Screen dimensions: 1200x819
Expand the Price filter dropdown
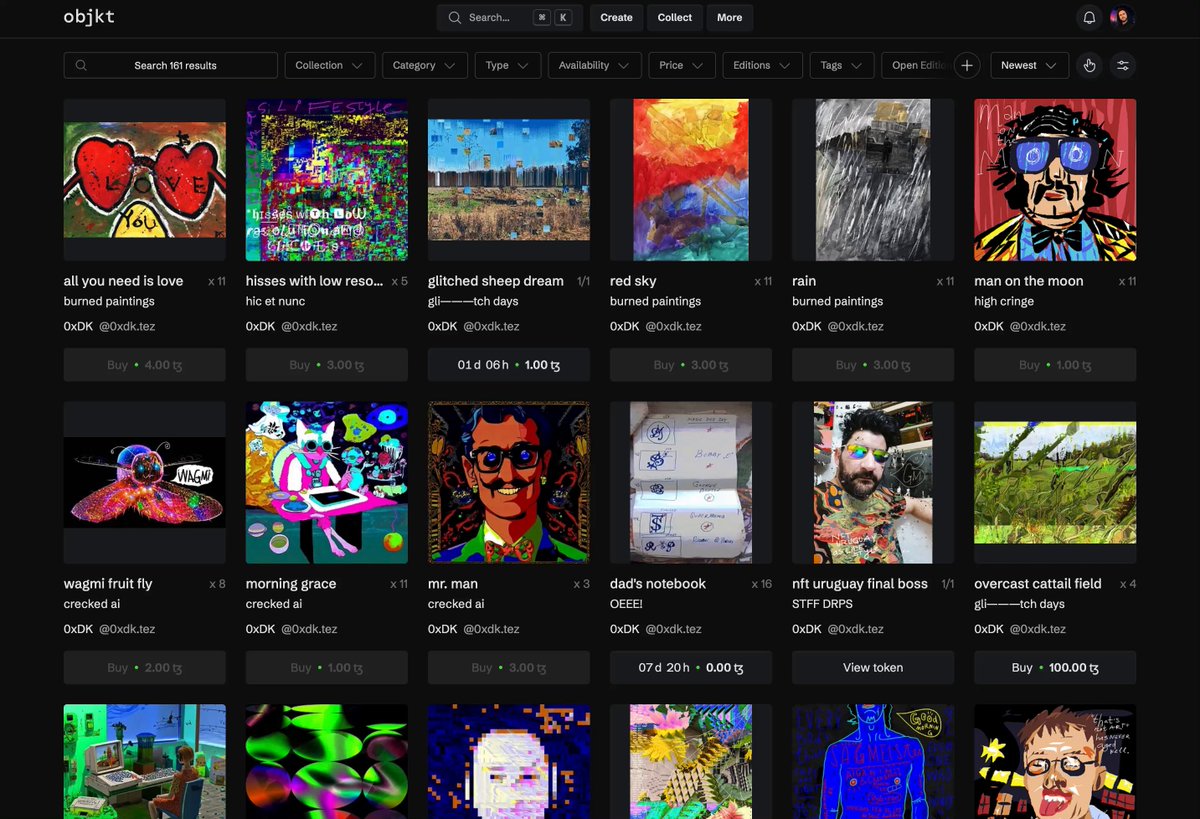(682, 65)
